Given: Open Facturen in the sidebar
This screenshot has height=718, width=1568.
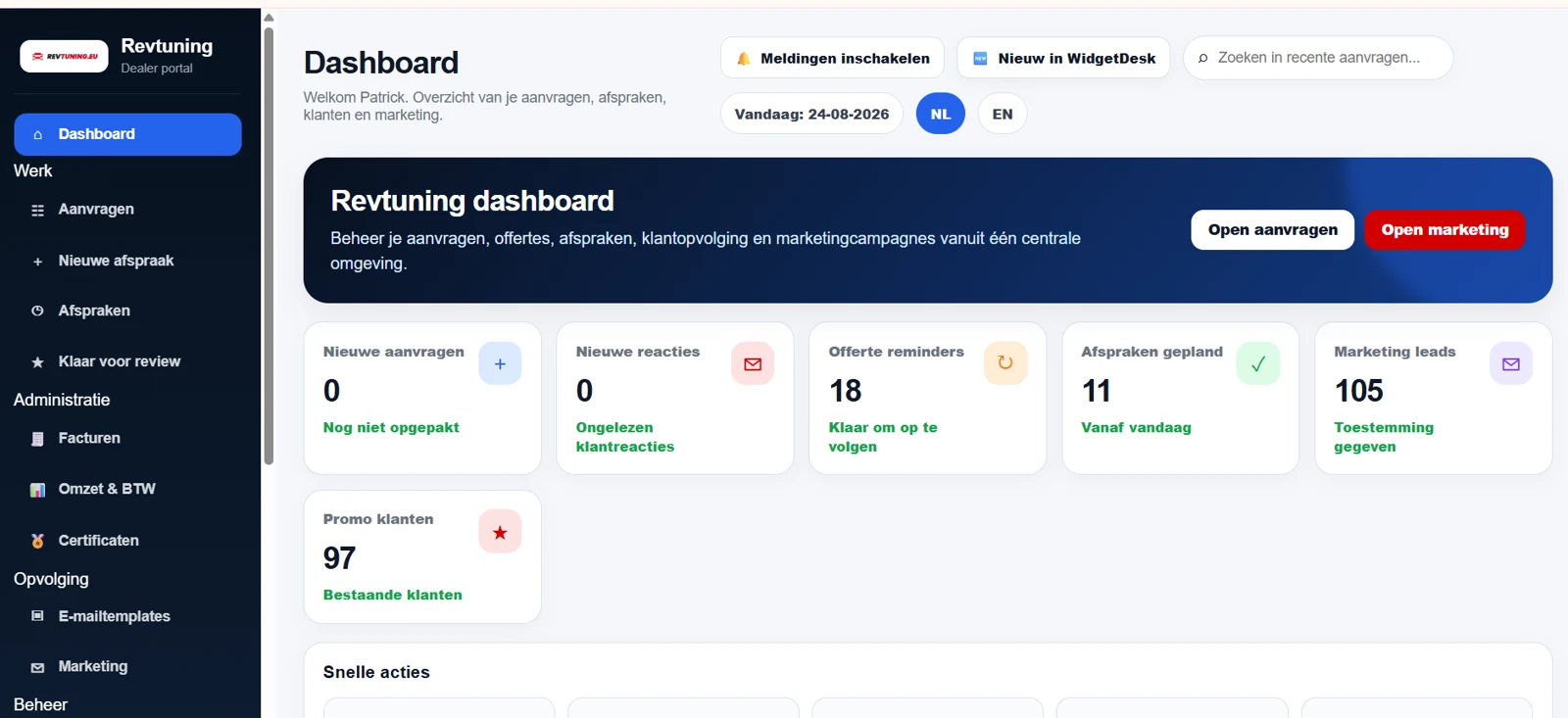Looking at the screenshot, I should pos(127,438).
